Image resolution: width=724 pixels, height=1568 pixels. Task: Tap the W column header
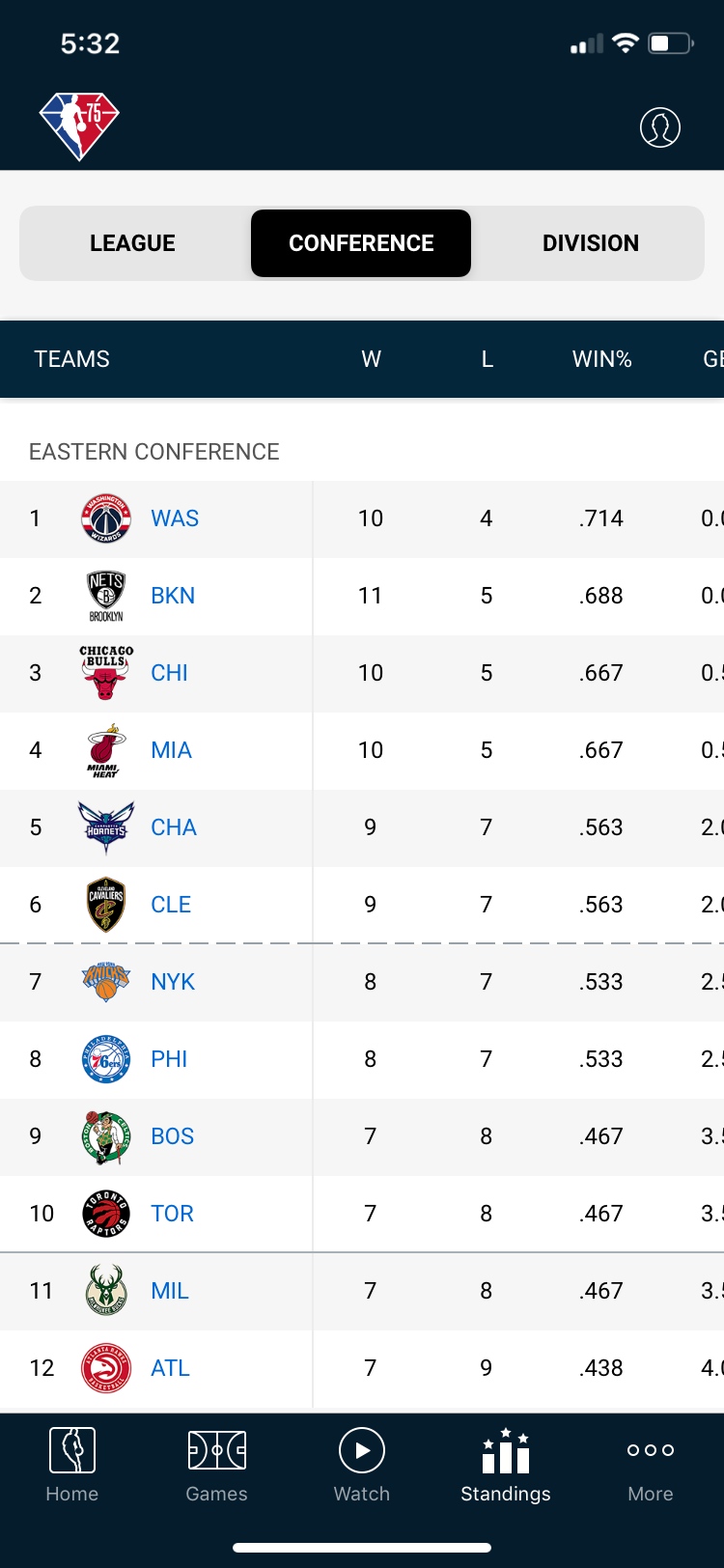[x=371, y=359]
